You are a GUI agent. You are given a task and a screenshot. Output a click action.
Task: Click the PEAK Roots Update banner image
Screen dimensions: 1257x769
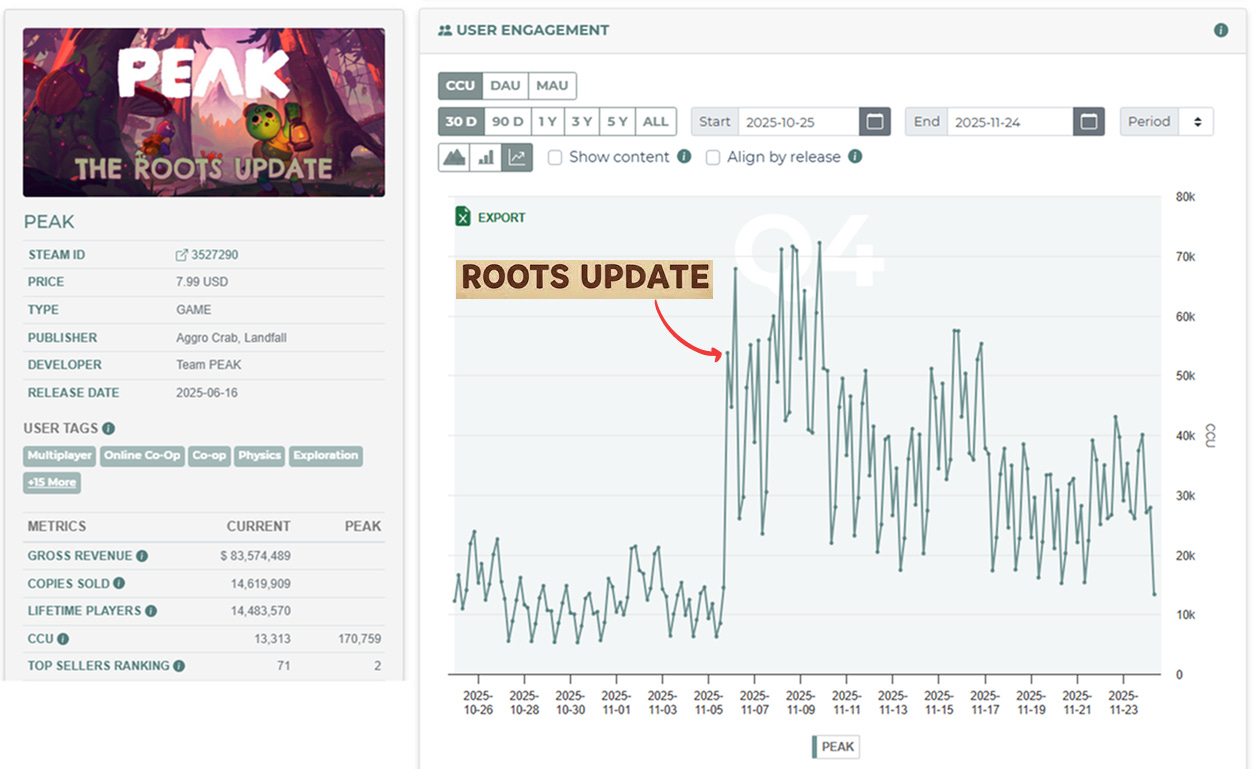click(x=204, y=112)
